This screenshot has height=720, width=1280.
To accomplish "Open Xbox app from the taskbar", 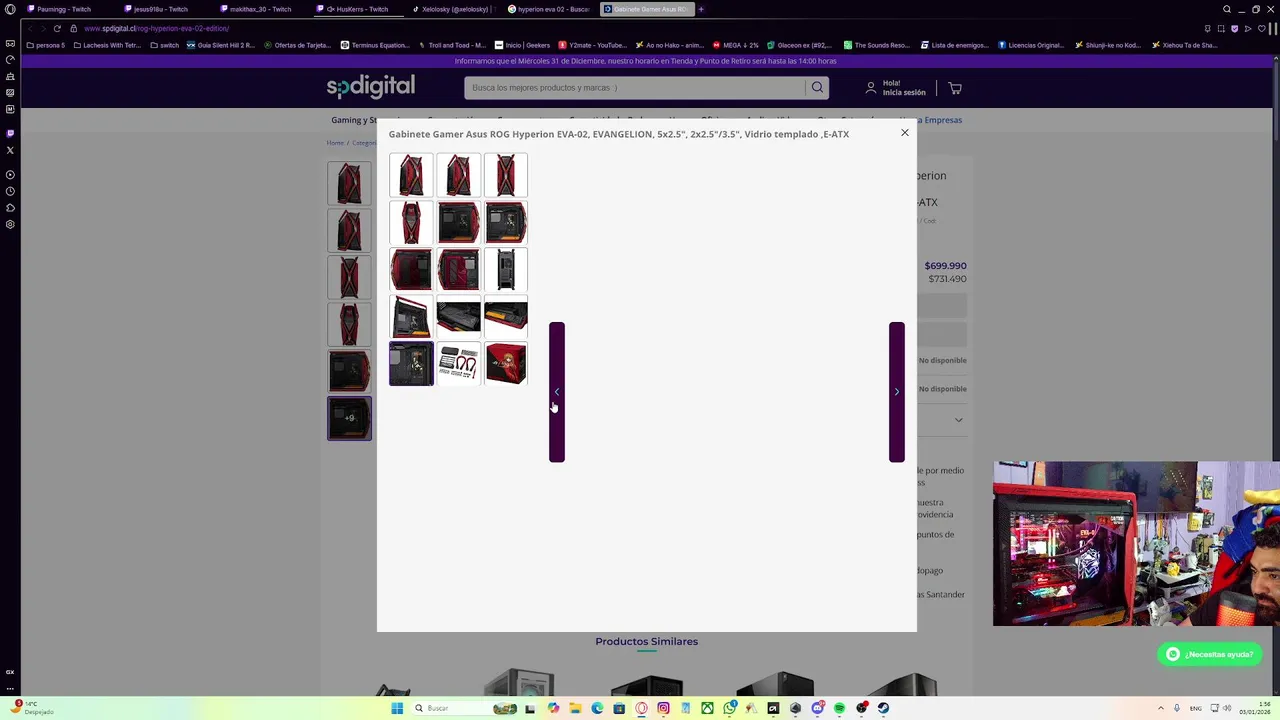I will pos(707,708).
